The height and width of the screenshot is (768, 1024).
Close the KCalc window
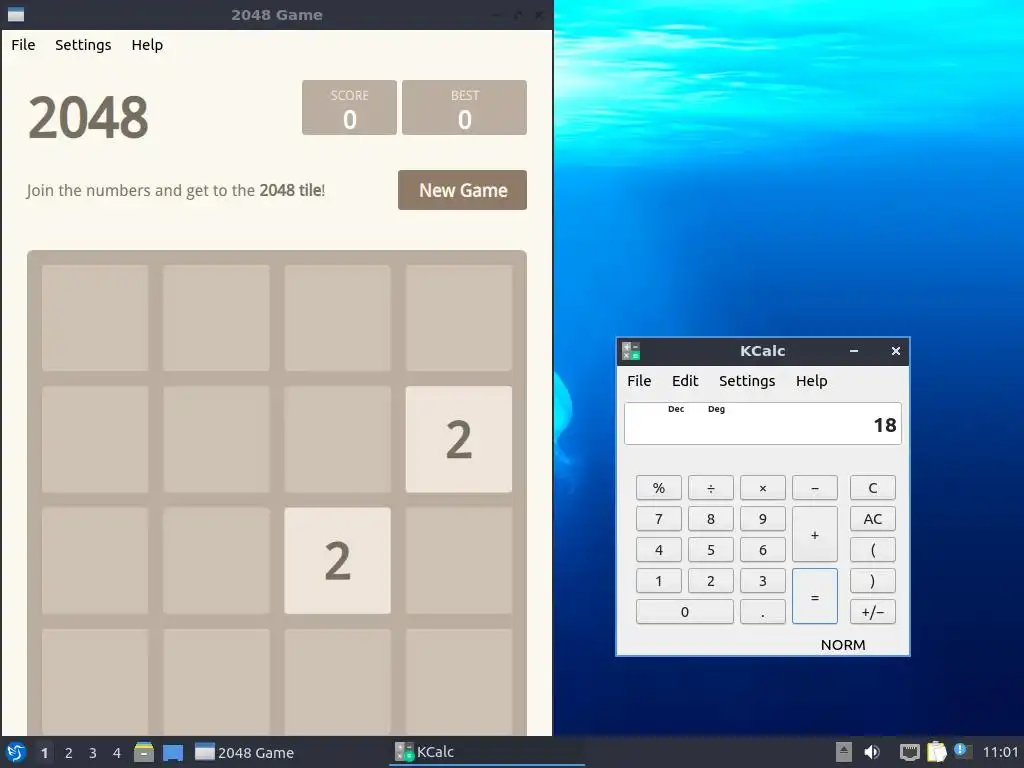click(896, 351)
